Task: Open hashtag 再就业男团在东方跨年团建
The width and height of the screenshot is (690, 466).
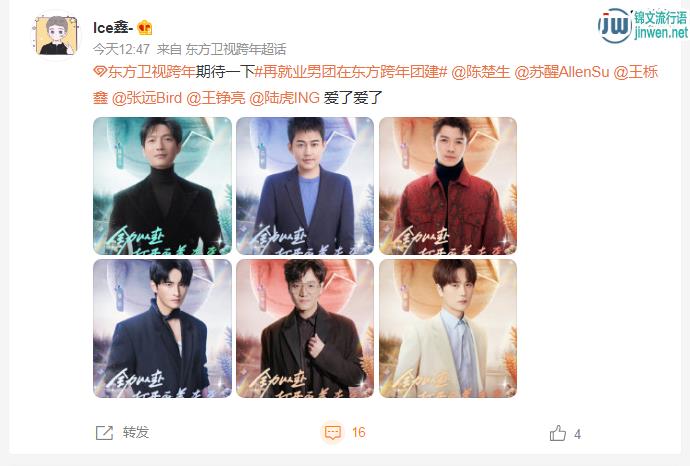Action: [x=351, y=71]
